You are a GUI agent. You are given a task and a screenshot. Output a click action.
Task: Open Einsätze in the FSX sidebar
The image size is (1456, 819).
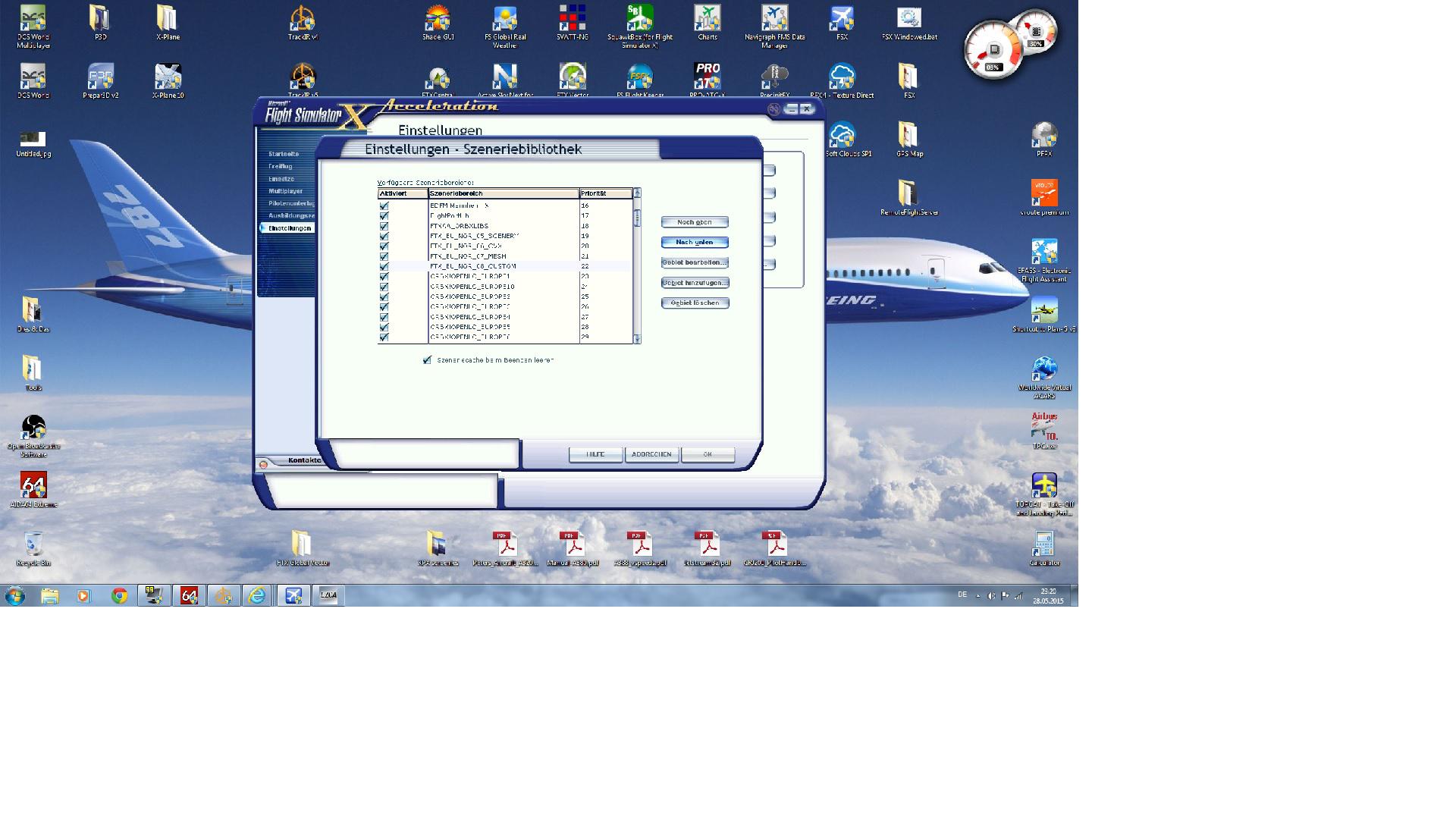[x=281, y=179]
